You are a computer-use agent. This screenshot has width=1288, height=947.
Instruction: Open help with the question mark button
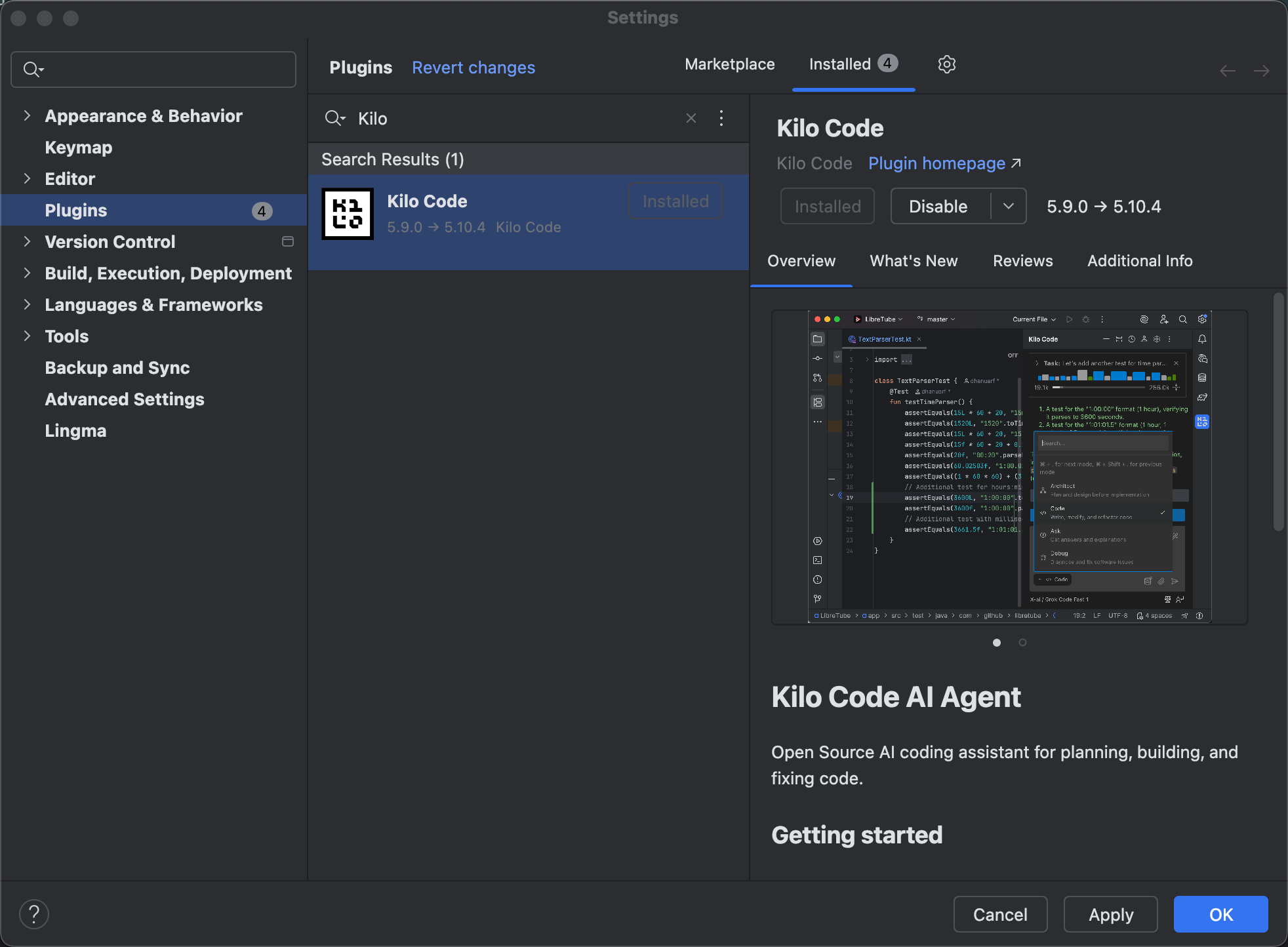(x=34, y=914)
